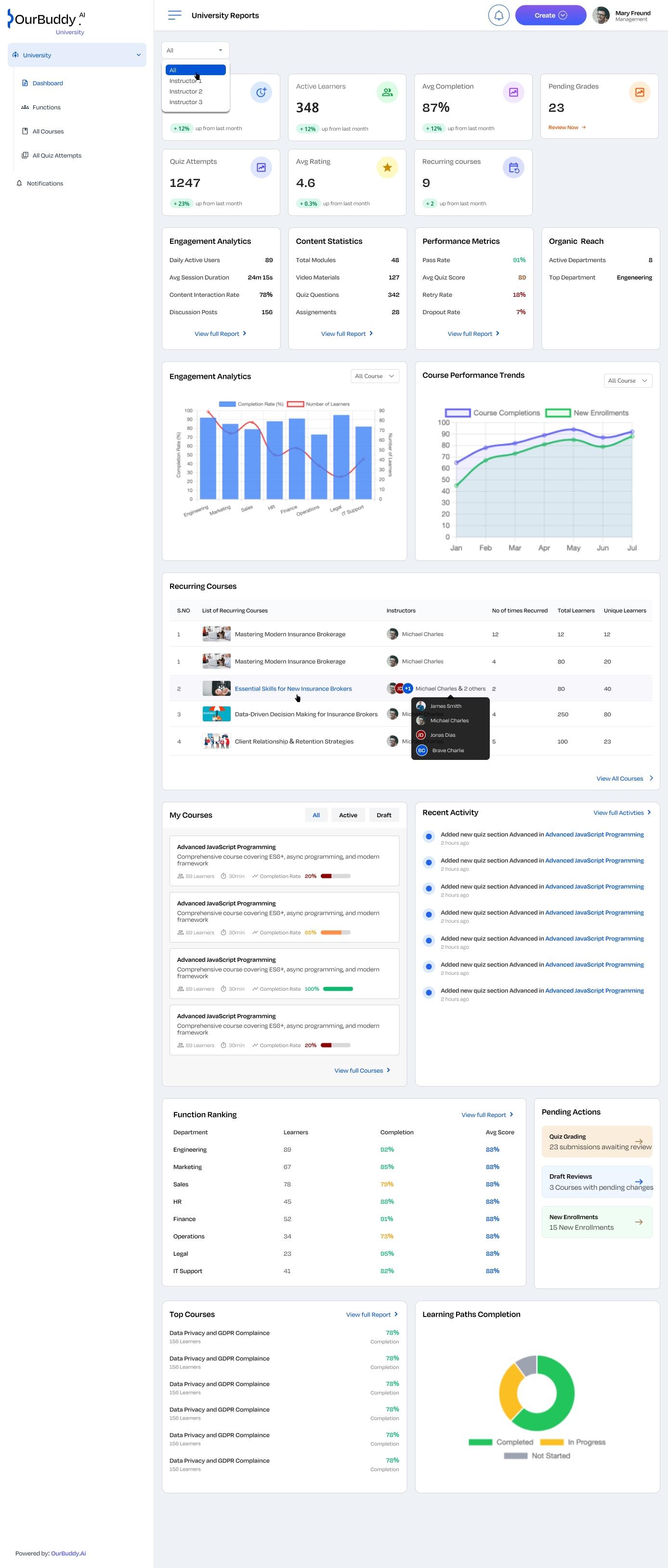This screenshot has width=668, height=1568.
Task: Toggle Completion Rate (%) chart legend swatch
Action: click(227, 404)
